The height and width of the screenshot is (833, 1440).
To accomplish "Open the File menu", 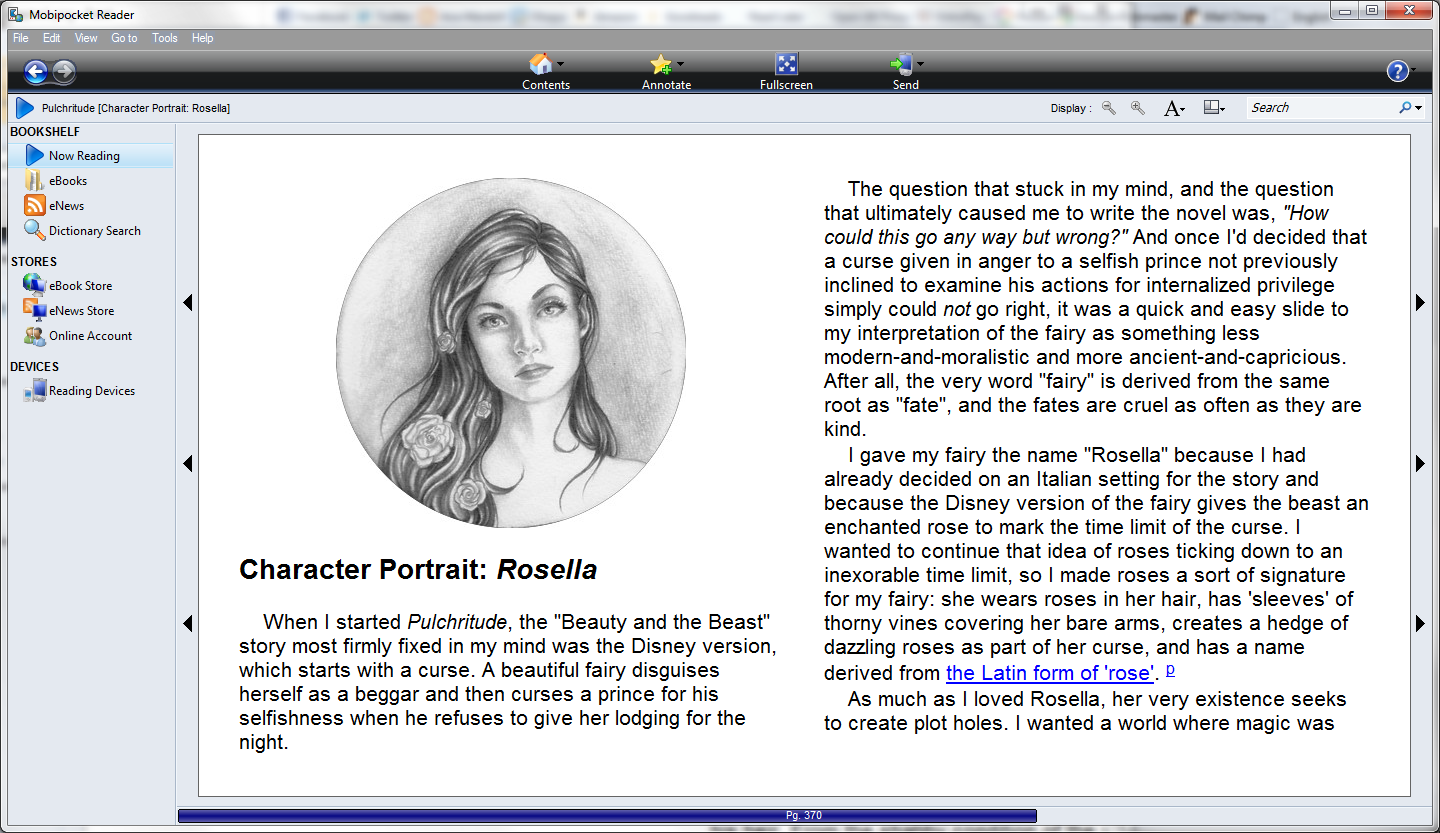I will 21,38.
